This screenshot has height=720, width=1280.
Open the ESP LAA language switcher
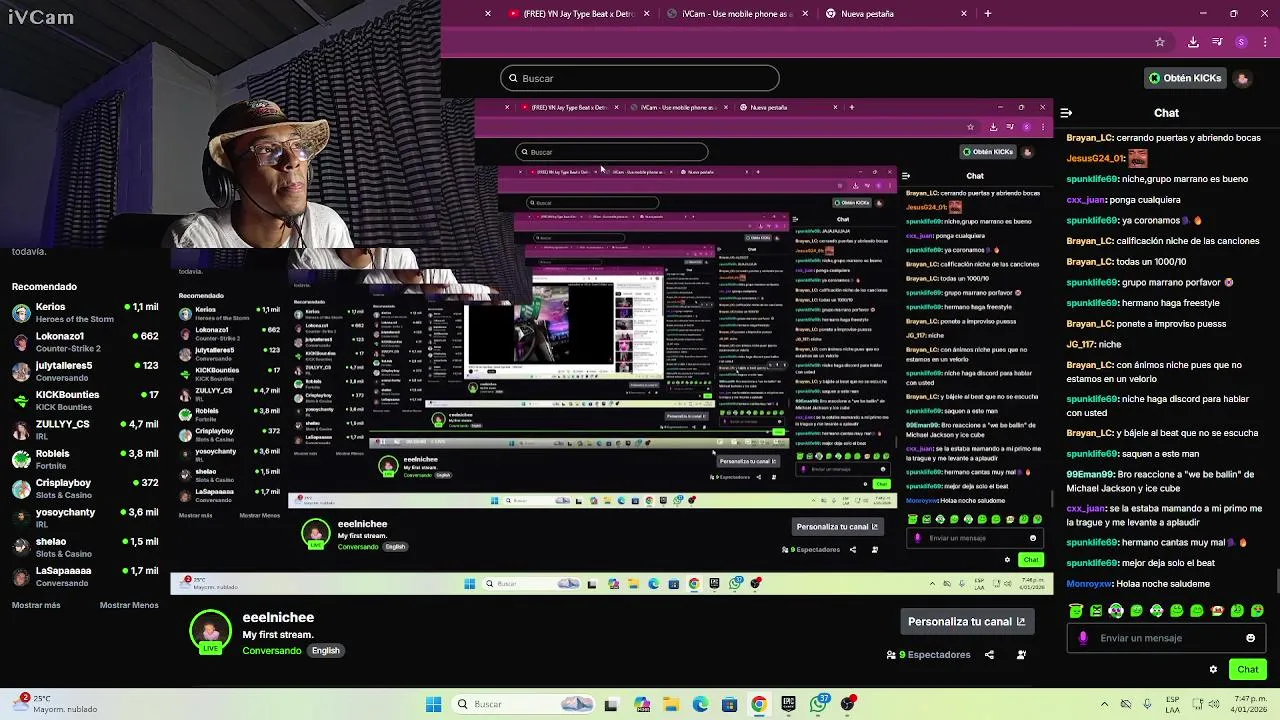click(1173, 704)
